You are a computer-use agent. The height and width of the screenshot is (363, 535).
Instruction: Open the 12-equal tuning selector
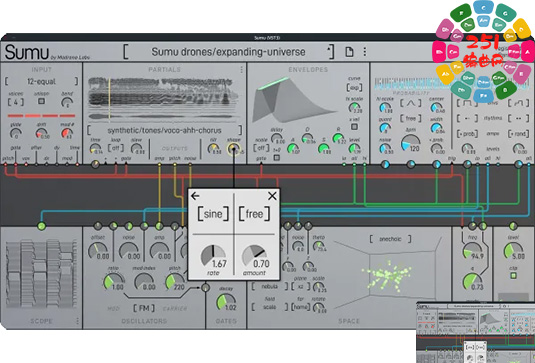(41, 82)
